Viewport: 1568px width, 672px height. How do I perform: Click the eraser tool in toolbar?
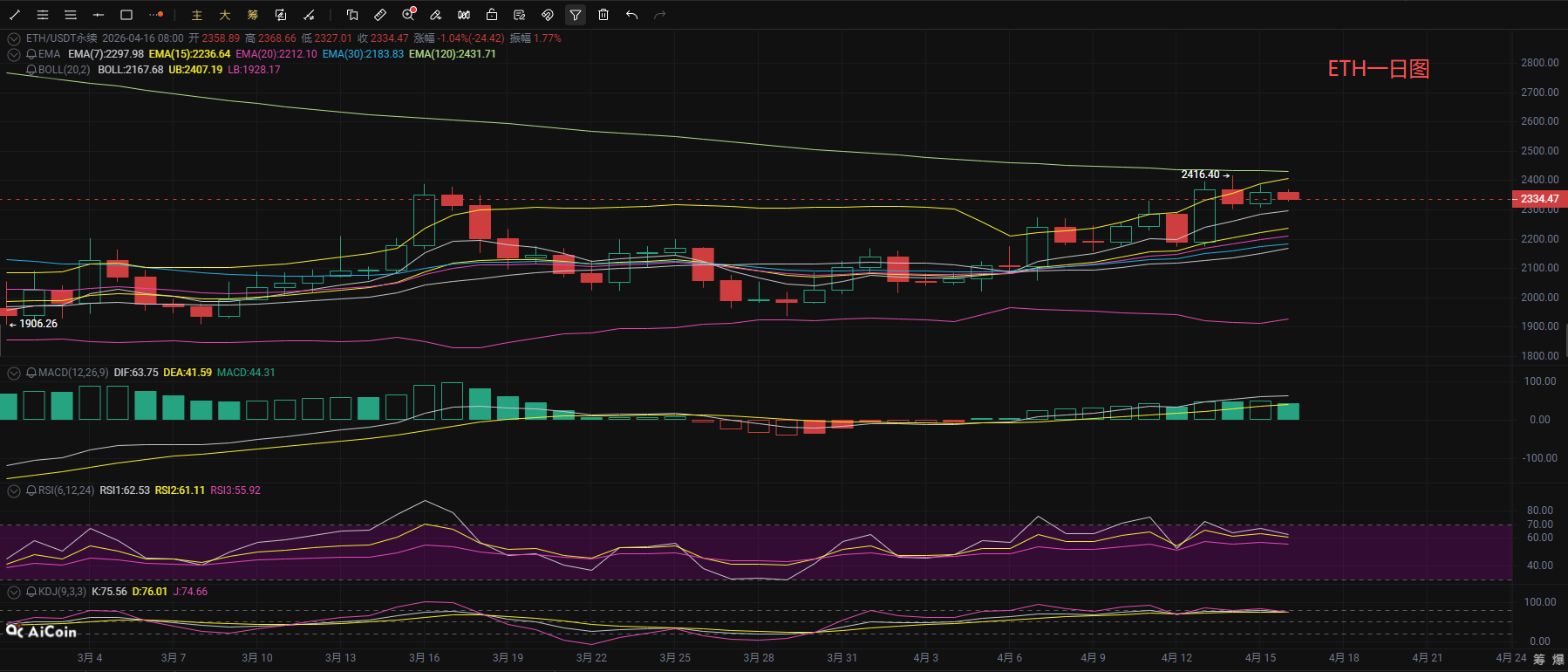coord(436,15)
